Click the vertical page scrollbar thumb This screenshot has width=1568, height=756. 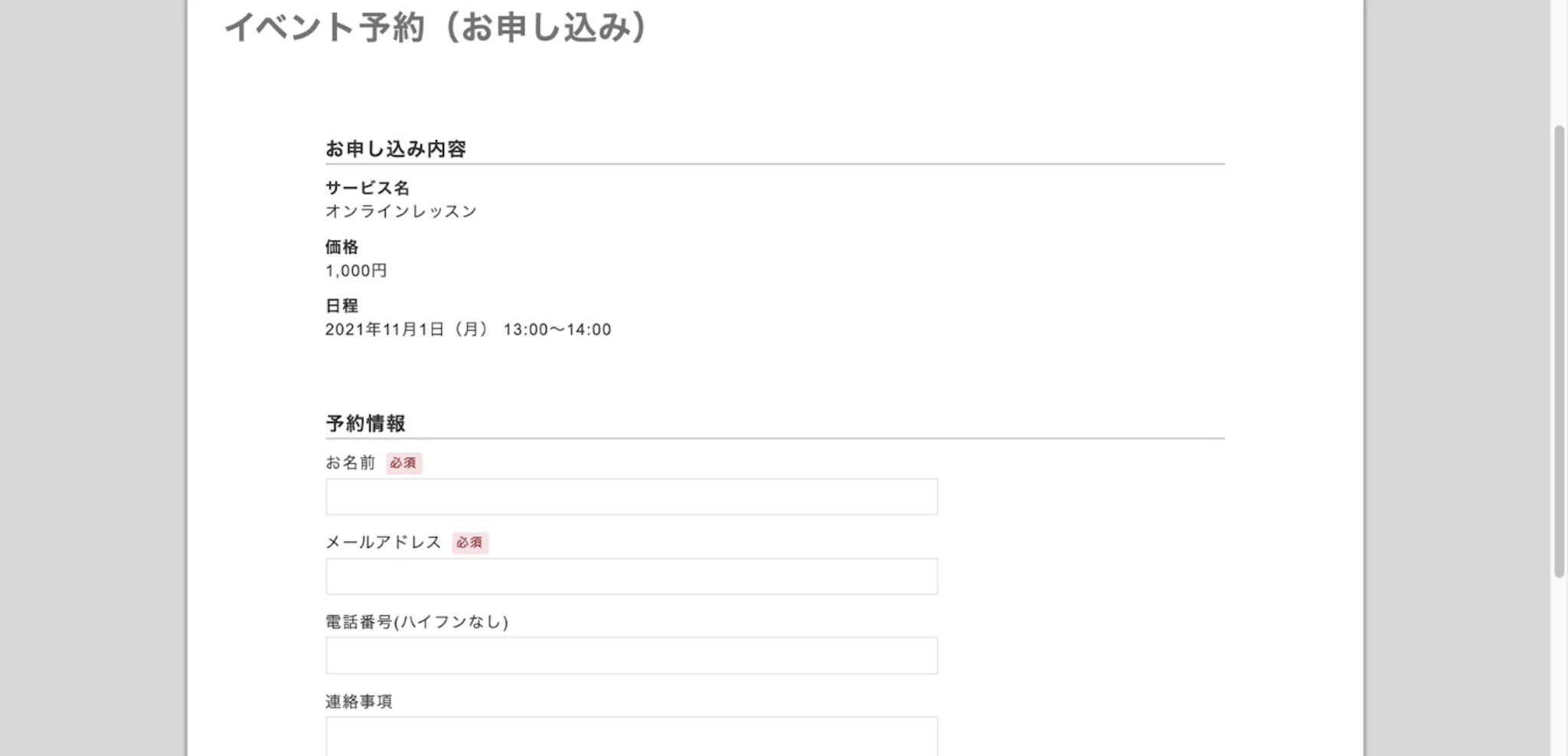point(1559,352)
